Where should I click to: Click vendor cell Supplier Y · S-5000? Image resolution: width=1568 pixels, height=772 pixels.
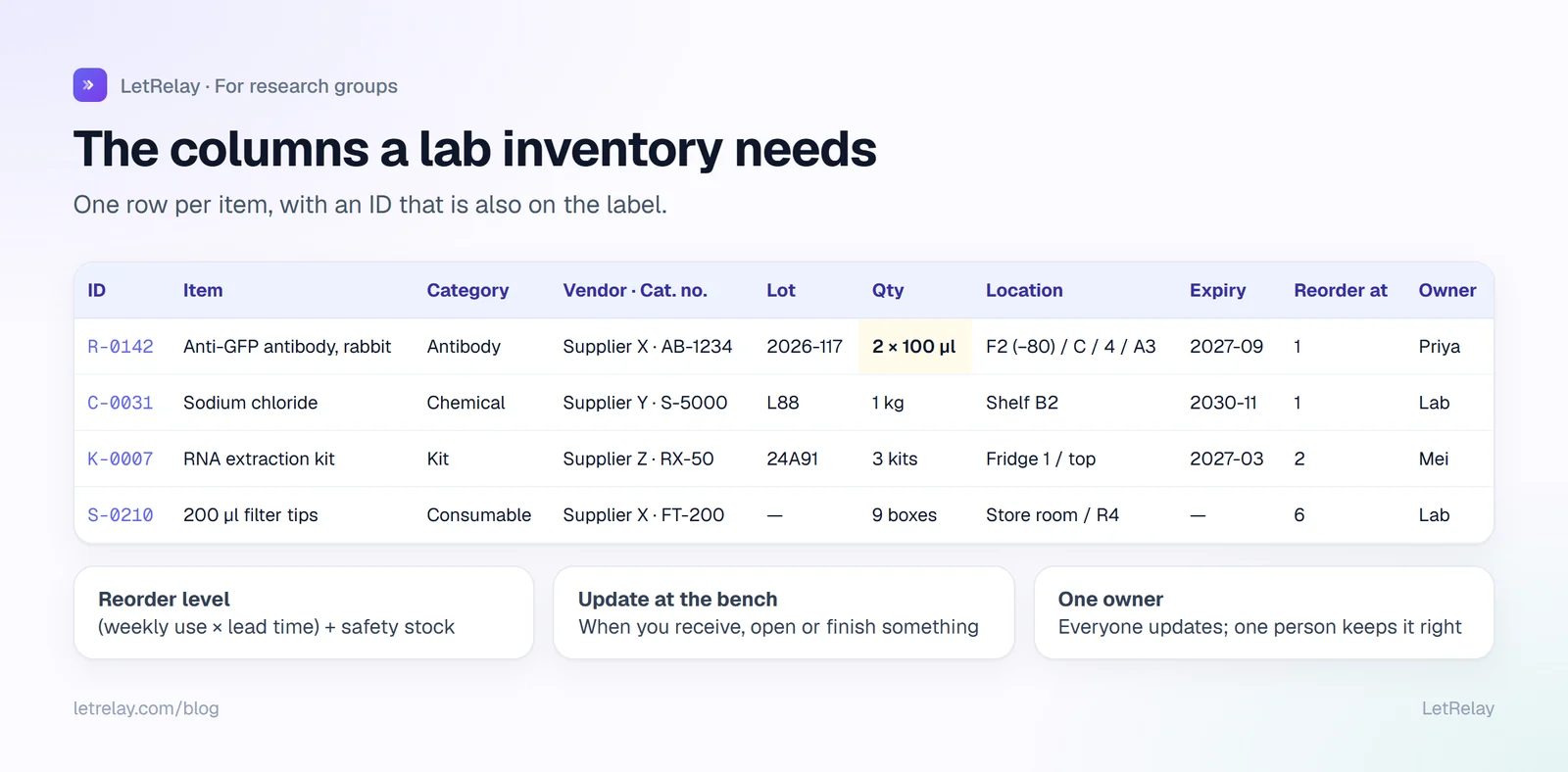pos(645,403)
